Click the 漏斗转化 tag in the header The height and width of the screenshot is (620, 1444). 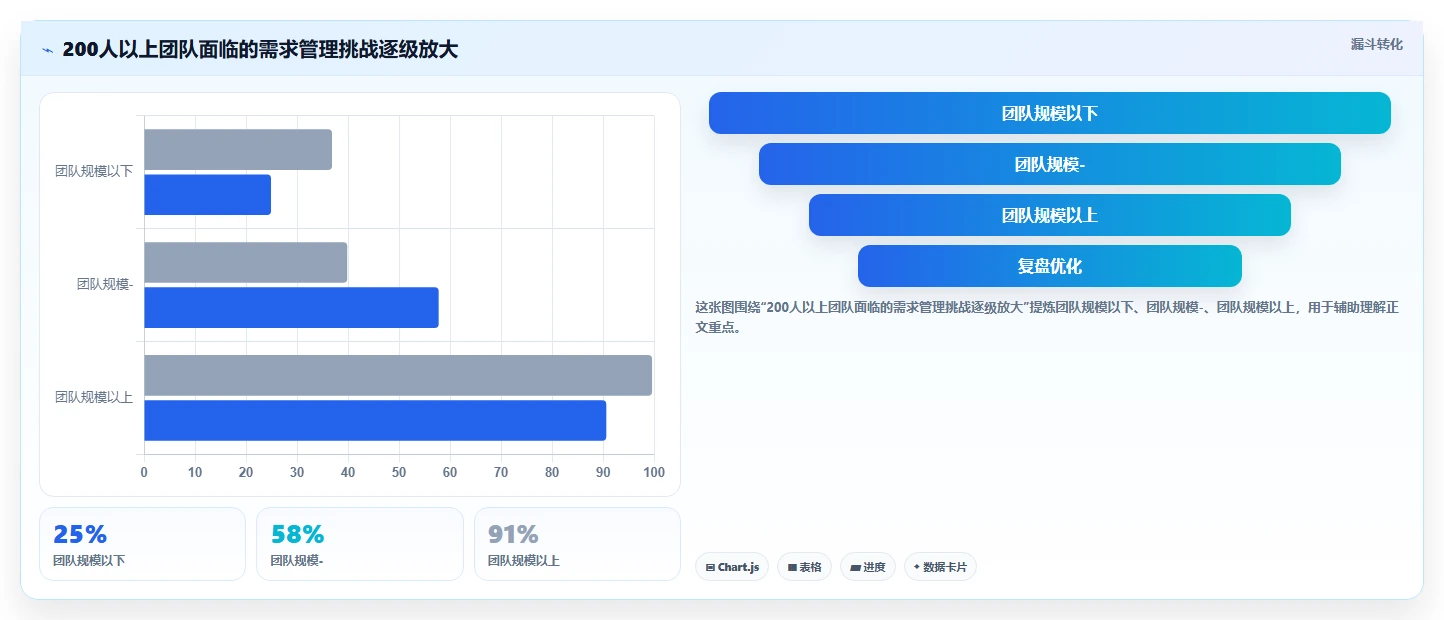click(1377, 44)
